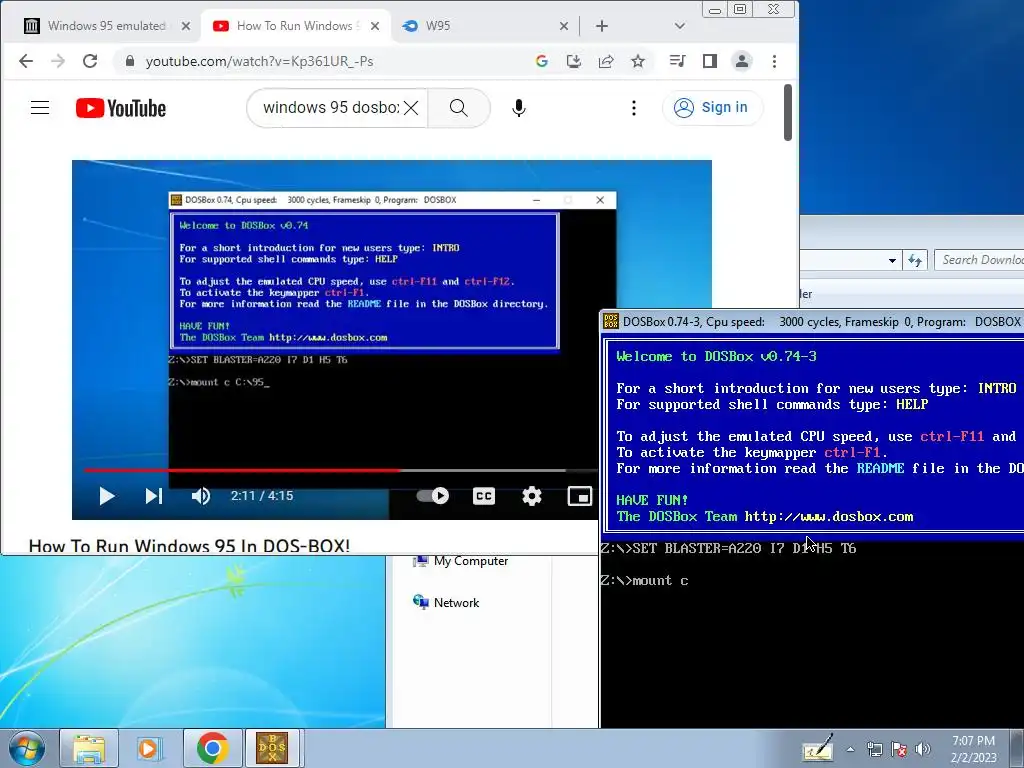The image size is (1024, 768).
Task: Enable miniplayer mode
Action: pyautogui.click(x=579, y=496)
